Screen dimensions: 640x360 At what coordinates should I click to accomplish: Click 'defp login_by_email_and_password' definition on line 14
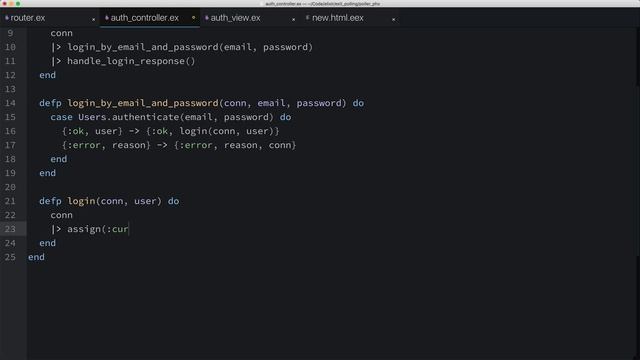coord(129,103)
